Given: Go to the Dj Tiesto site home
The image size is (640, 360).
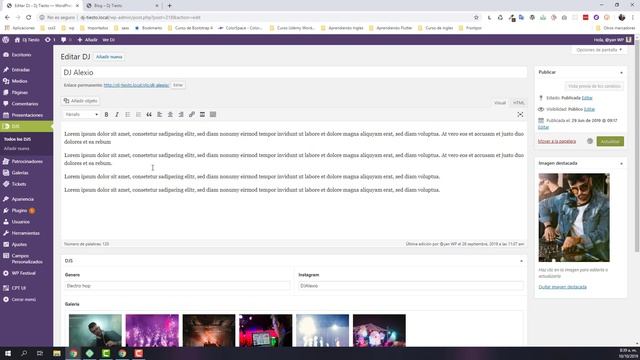Looking at the screenshot, I should pyautogui.click(x=27, y=40).
